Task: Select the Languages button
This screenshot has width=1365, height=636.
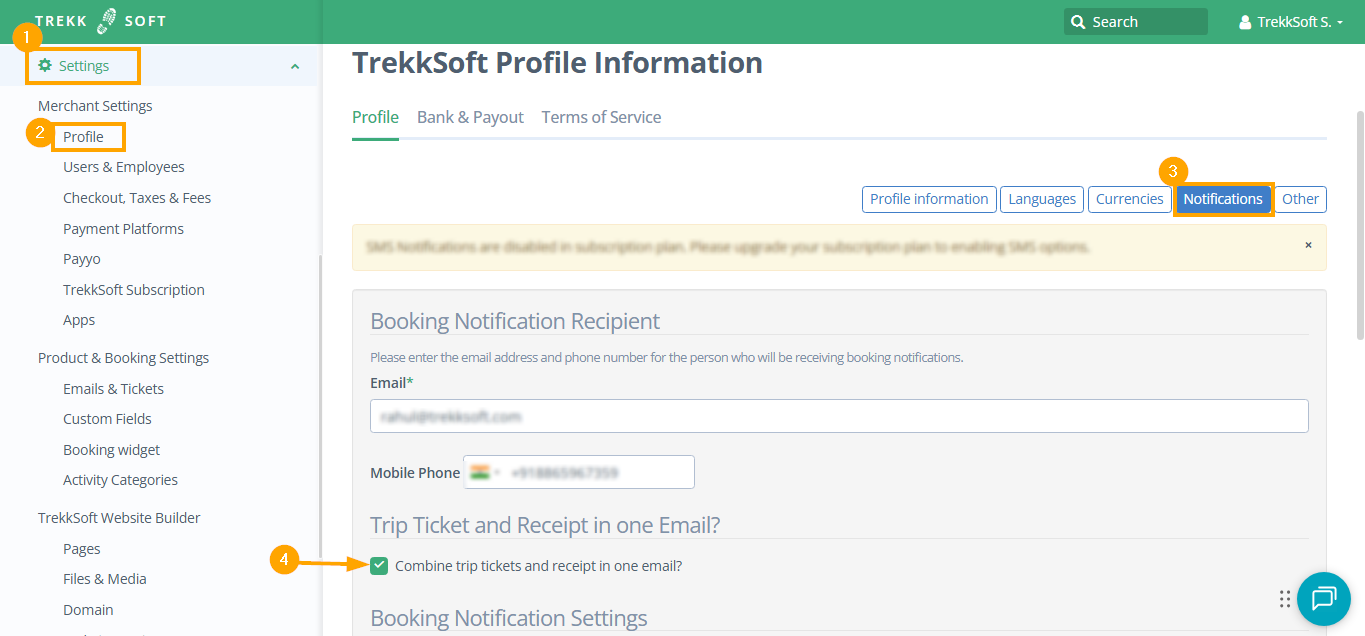Action: pyautogui.click(x=1041, y=199)
